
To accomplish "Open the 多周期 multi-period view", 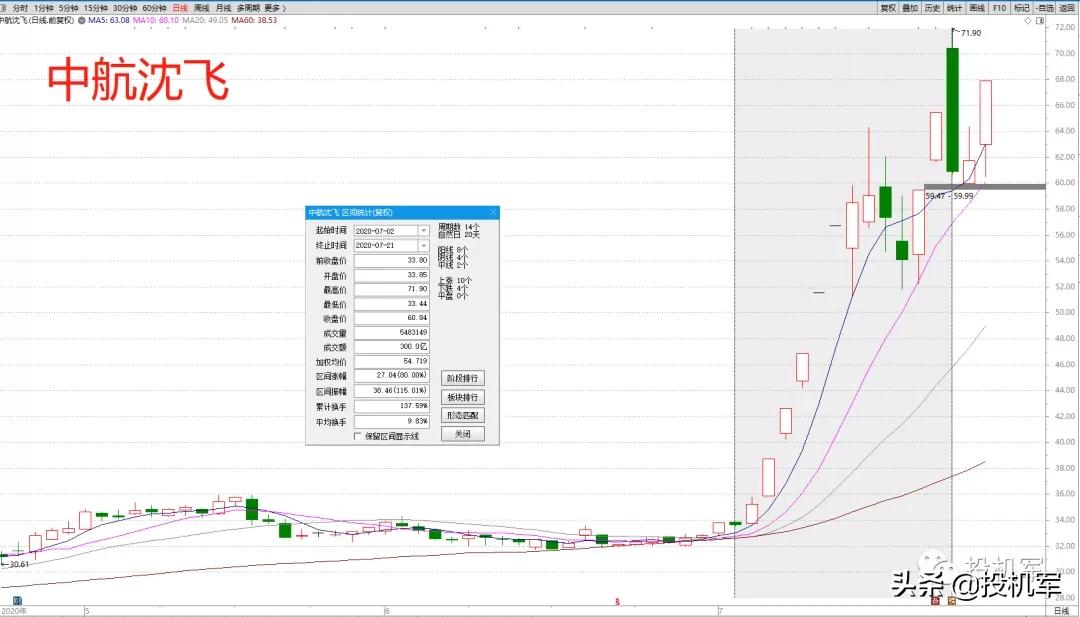I will tap(248, 8).
